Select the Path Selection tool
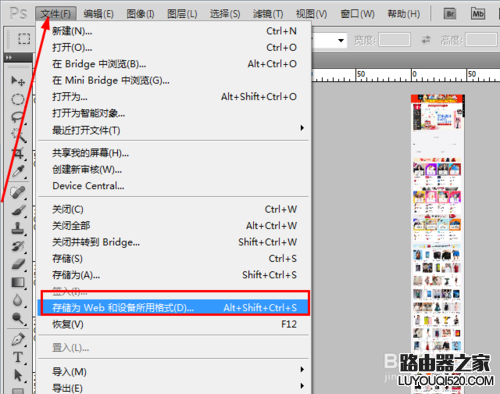Screen dimensions: 500x394 tap(18, 375)
